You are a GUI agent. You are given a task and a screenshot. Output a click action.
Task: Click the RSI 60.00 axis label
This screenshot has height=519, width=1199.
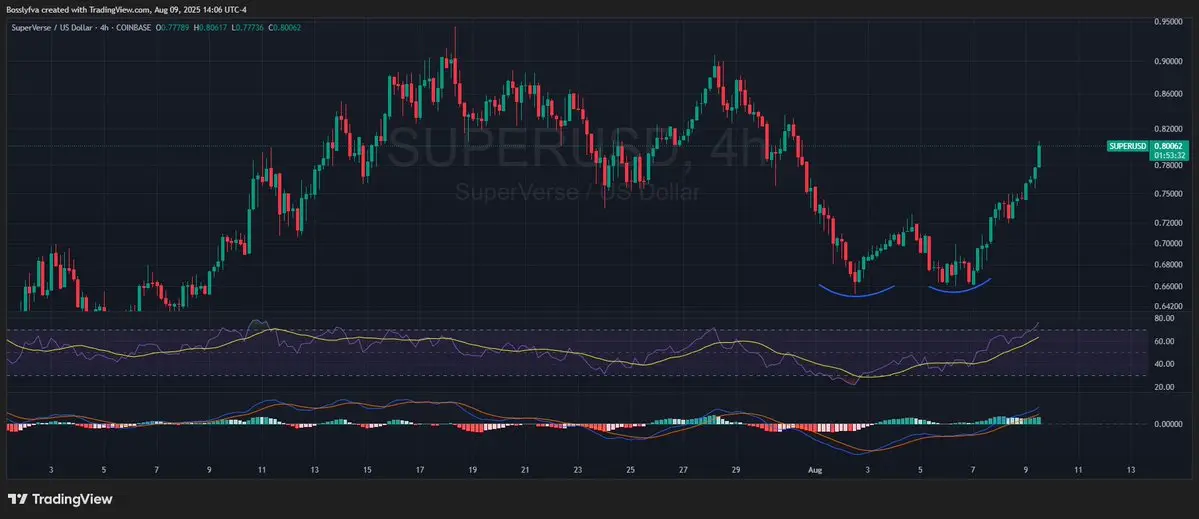pyautogui.click(x=1165, y=342)
